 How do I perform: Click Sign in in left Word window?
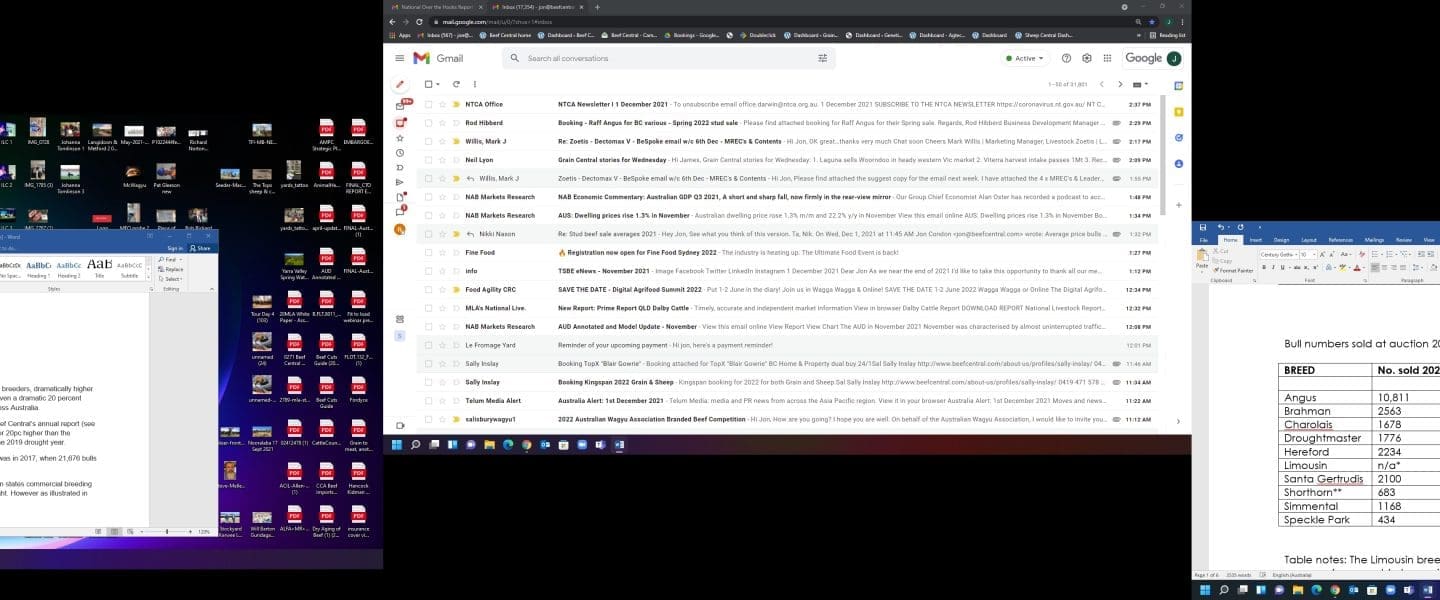point(175,248)
